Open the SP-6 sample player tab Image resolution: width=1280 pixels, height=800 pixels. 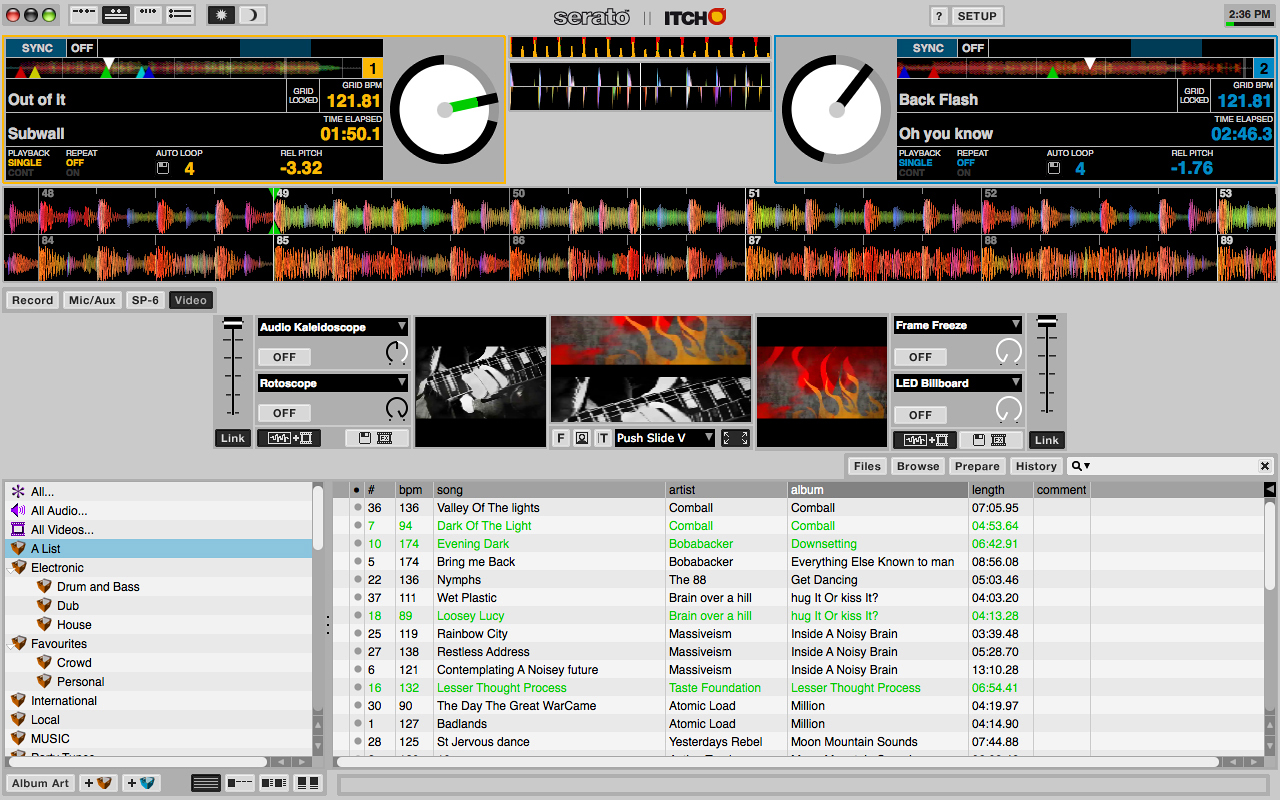click(145, 300)
